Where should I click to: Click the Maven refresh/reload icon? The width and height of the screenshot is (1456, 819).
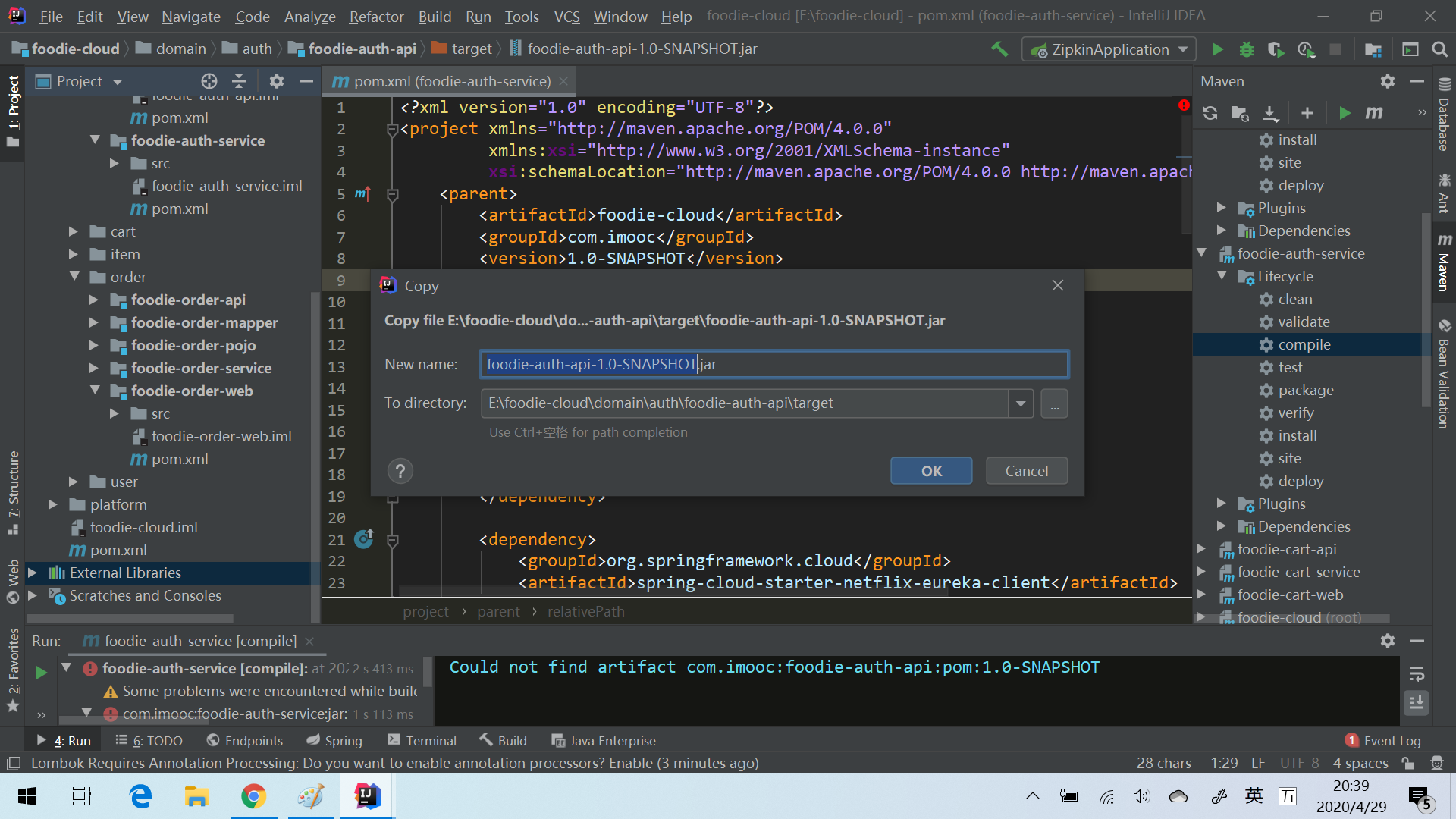point(1211,112)
